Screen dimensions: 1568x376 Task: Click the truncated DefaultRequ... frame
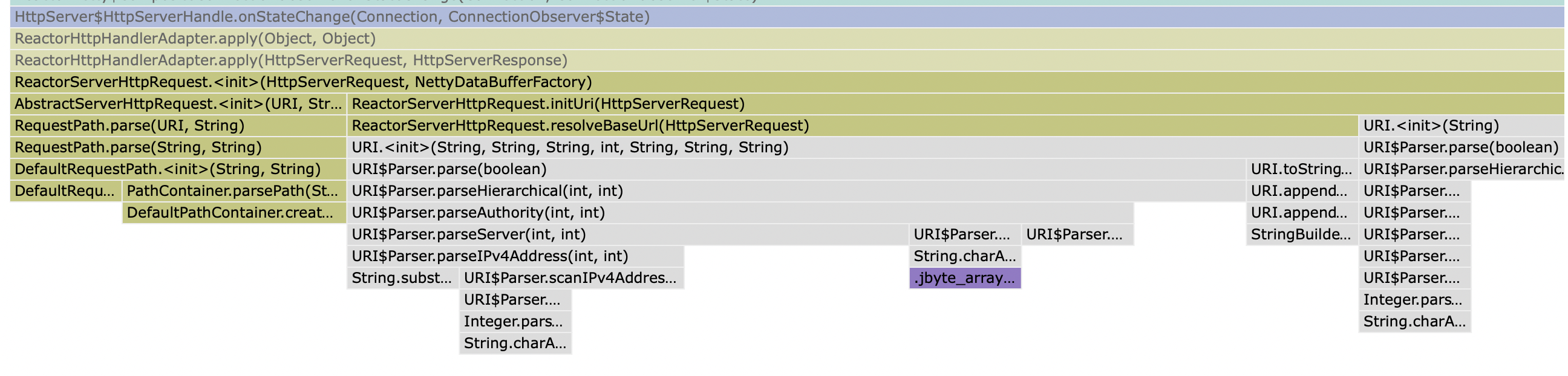67,191
